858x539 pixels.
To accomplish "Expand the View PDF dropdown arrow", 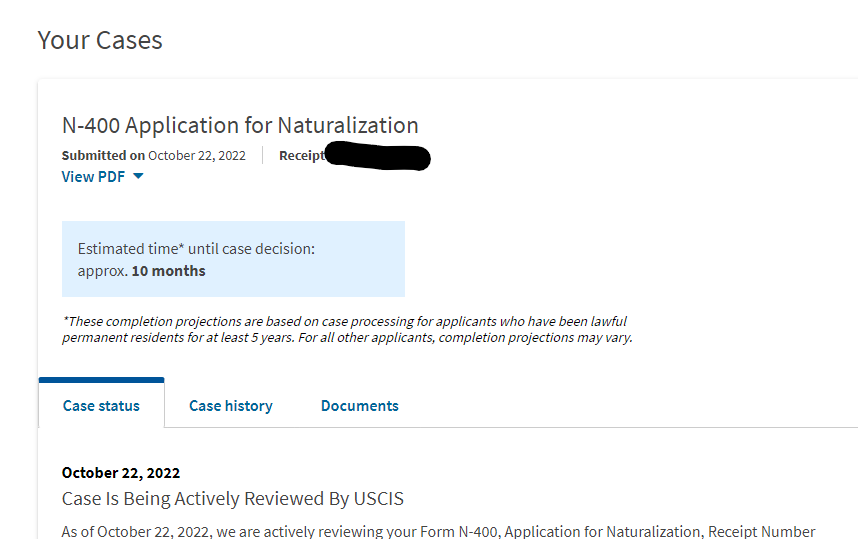I will click(138, 177).
